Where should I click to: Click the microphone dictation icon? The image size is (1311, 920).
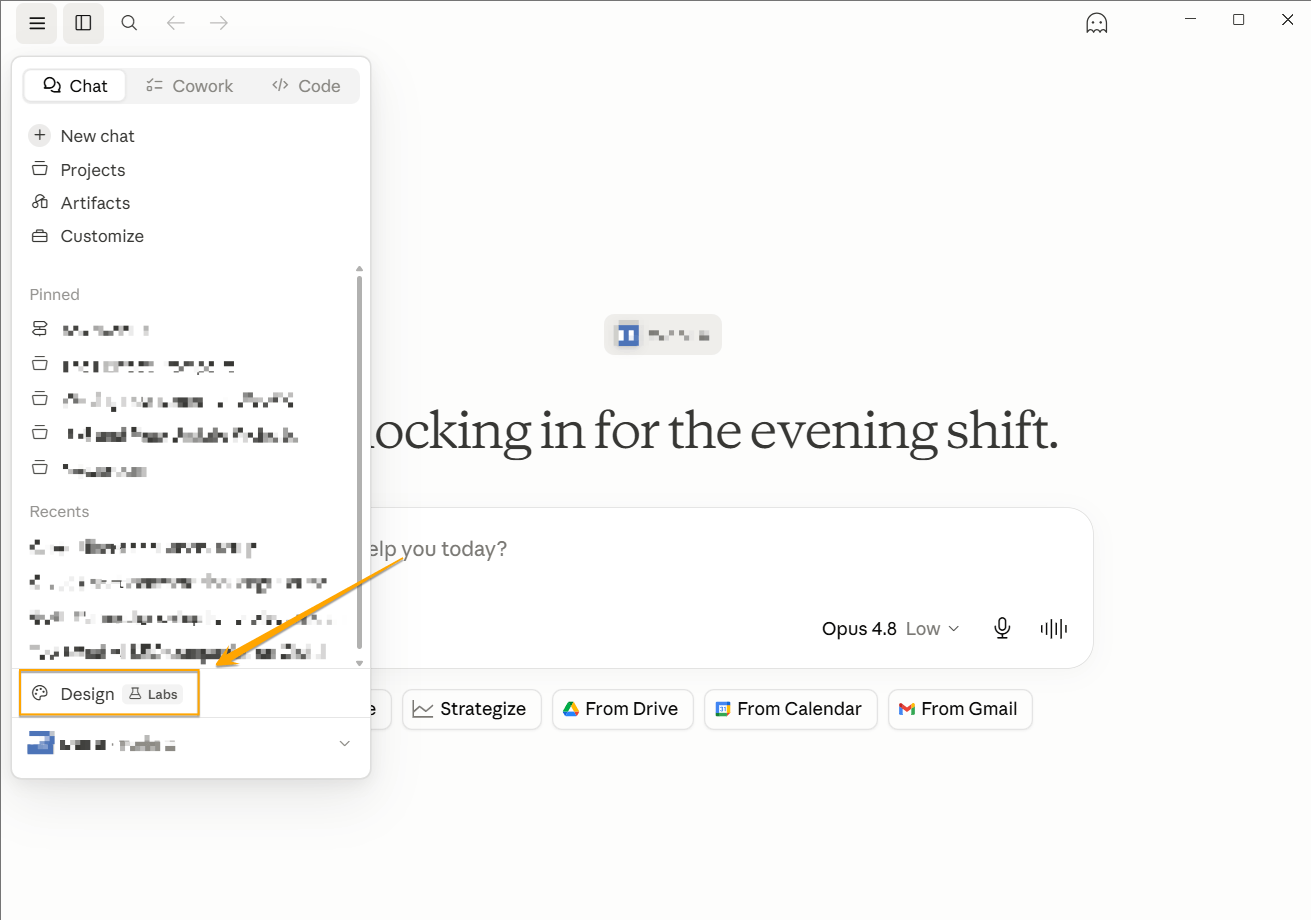coord(1002,628)
